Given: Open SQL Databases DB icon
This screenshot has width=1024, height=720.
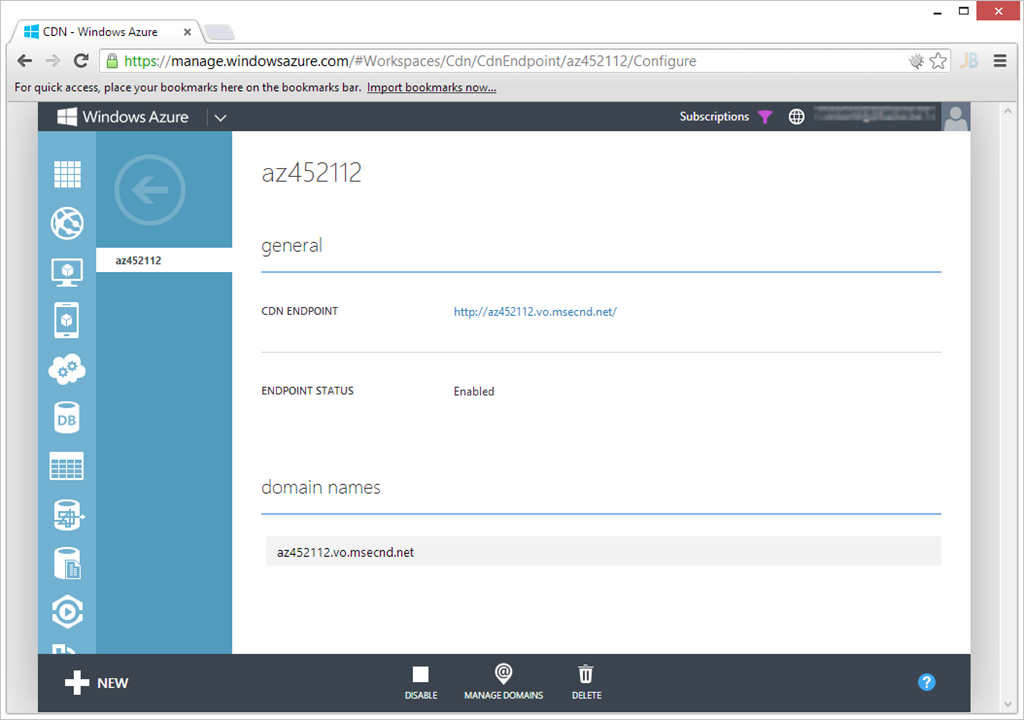Looking at the screenshot, I should coord(67,418).
